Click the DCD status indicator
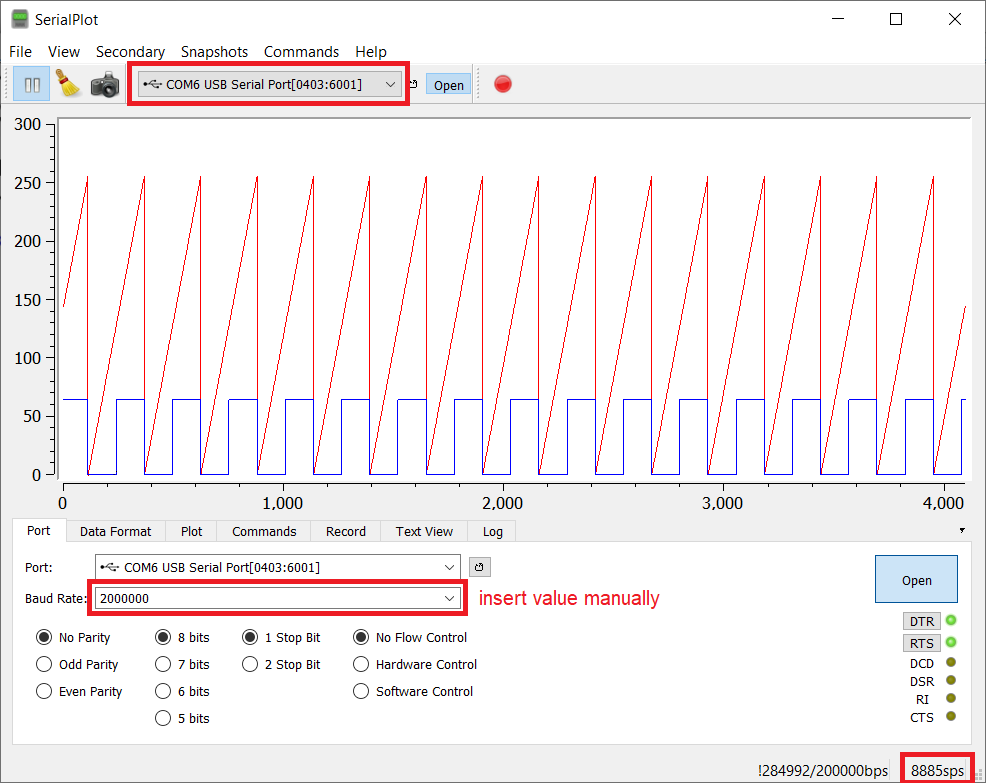This screenshot has height=783, width=986. pos(950,663)
